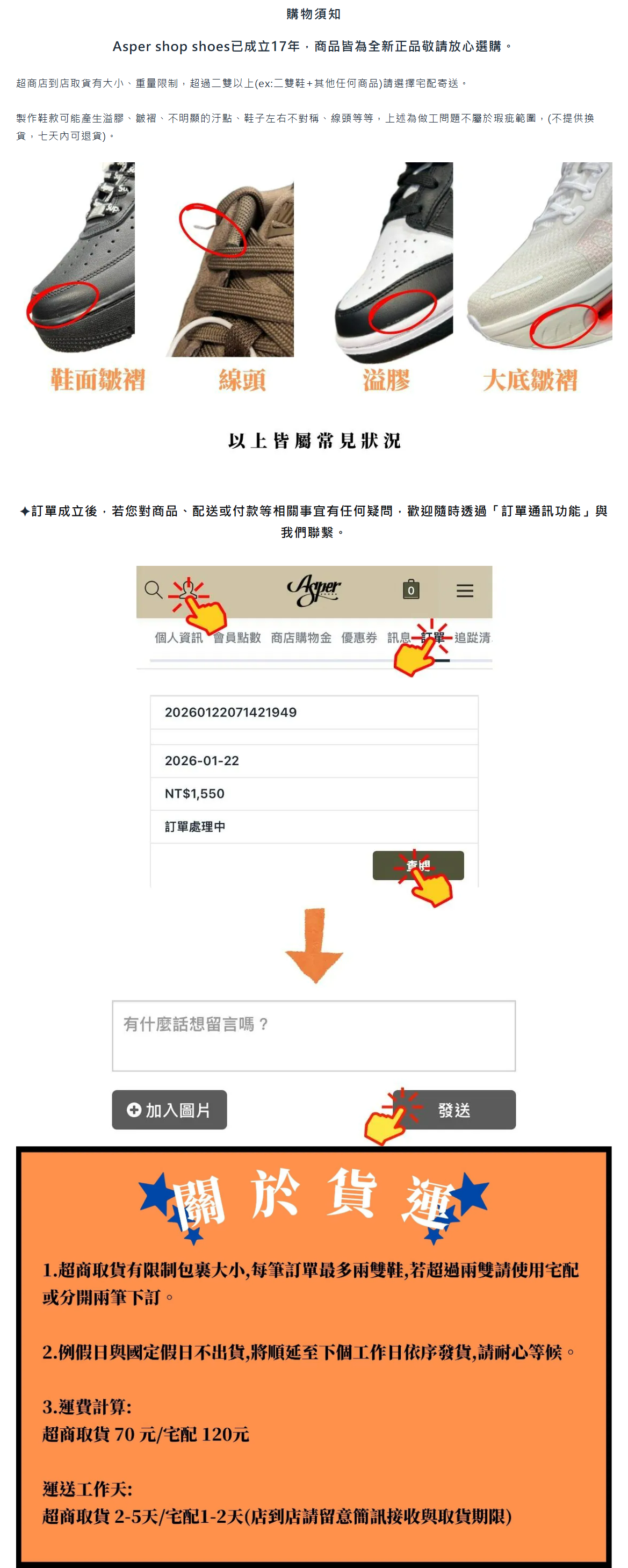Select the 會員點數 tab
This screenshot has height=1568, width=628.
[237, 637]
